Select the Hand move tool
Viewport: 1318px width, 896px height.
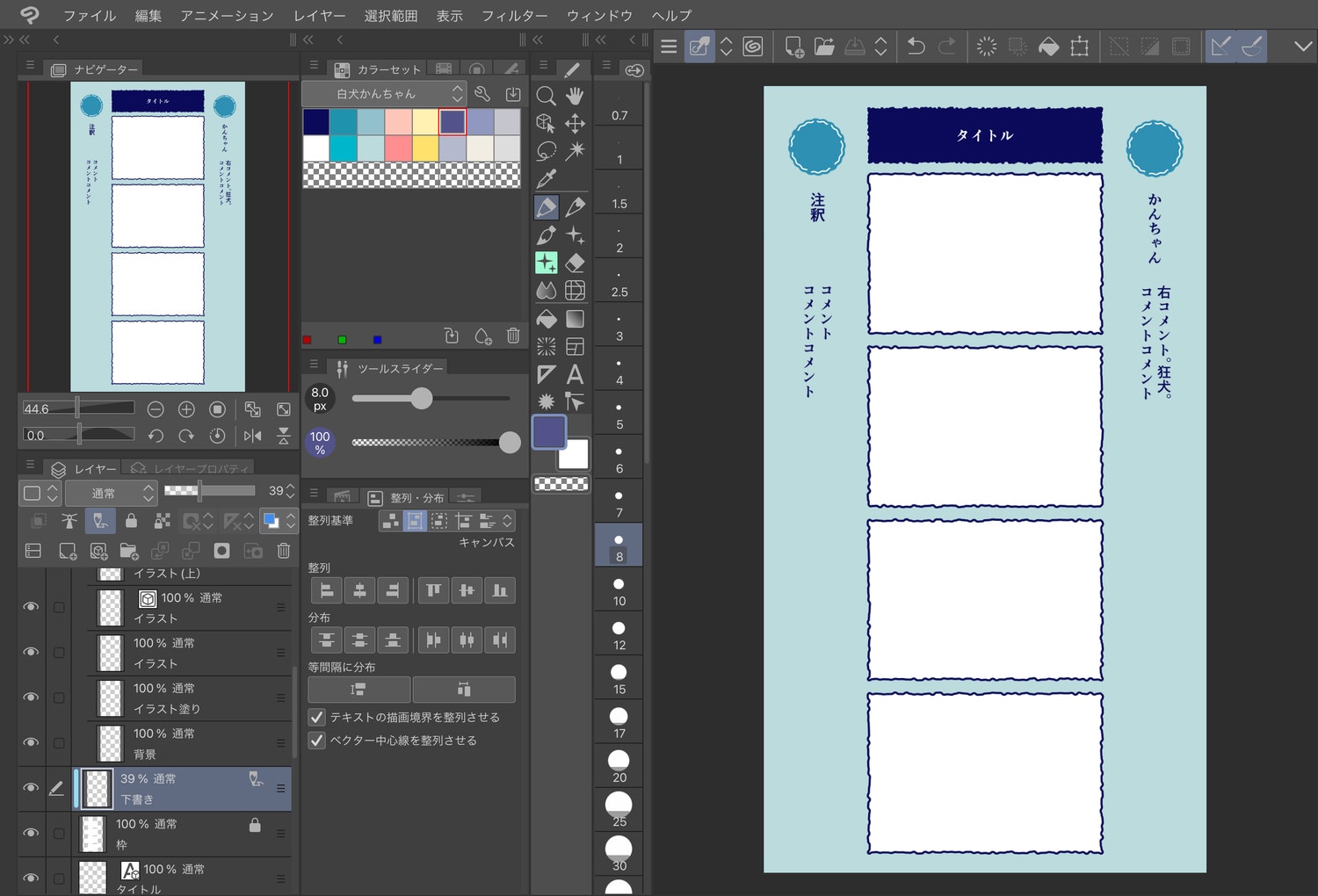click(x=575, y=96)
